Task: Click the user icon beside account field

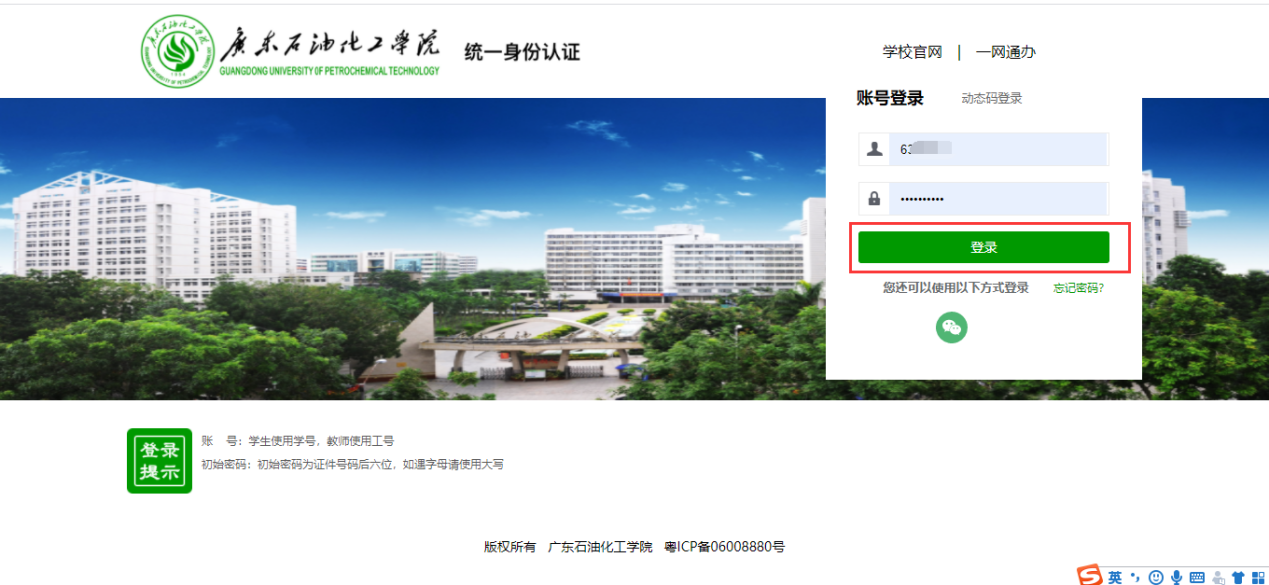Action: [x=875, y=149]
